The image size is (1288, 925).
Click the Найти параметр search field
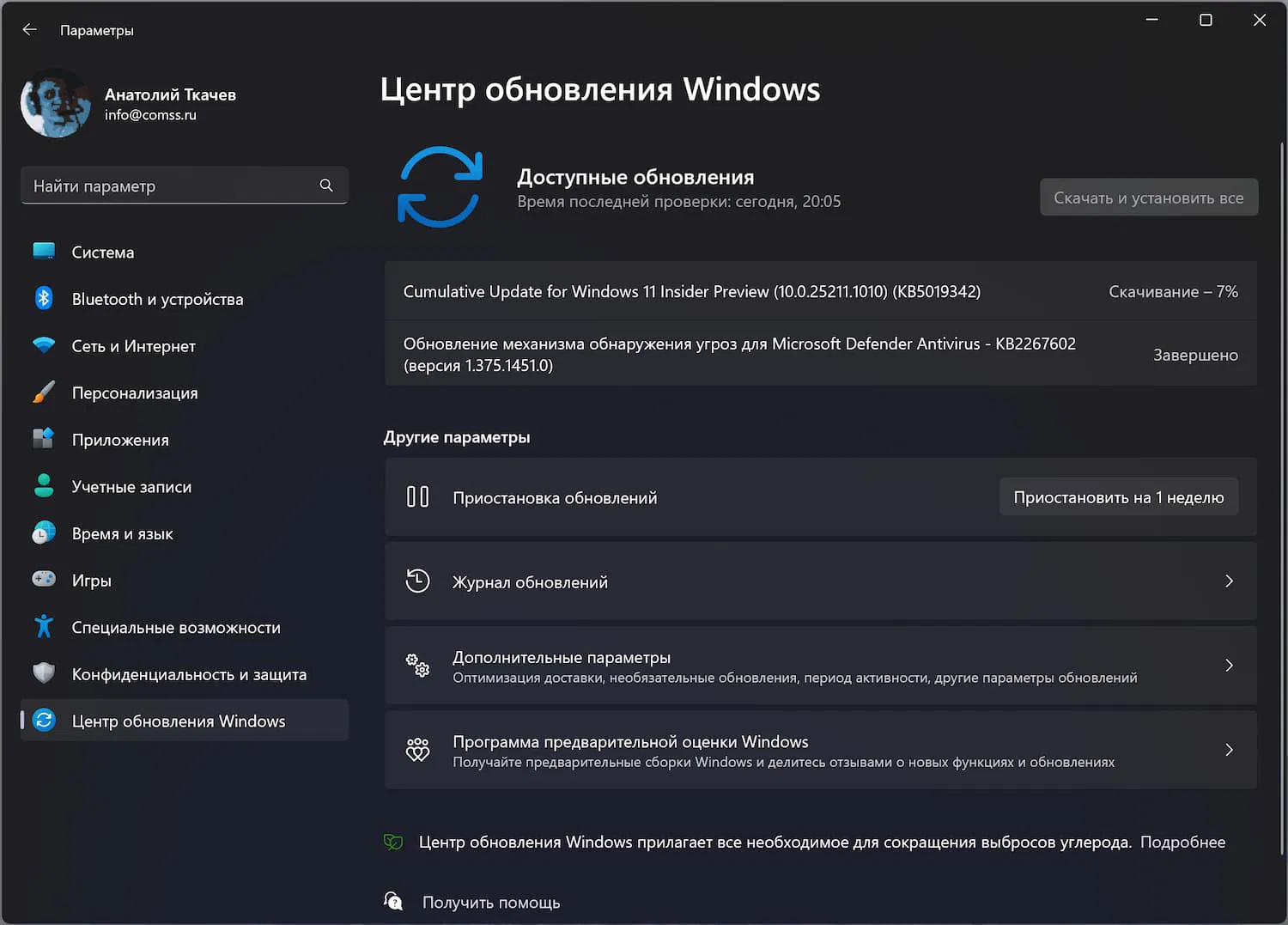(184, 186)
